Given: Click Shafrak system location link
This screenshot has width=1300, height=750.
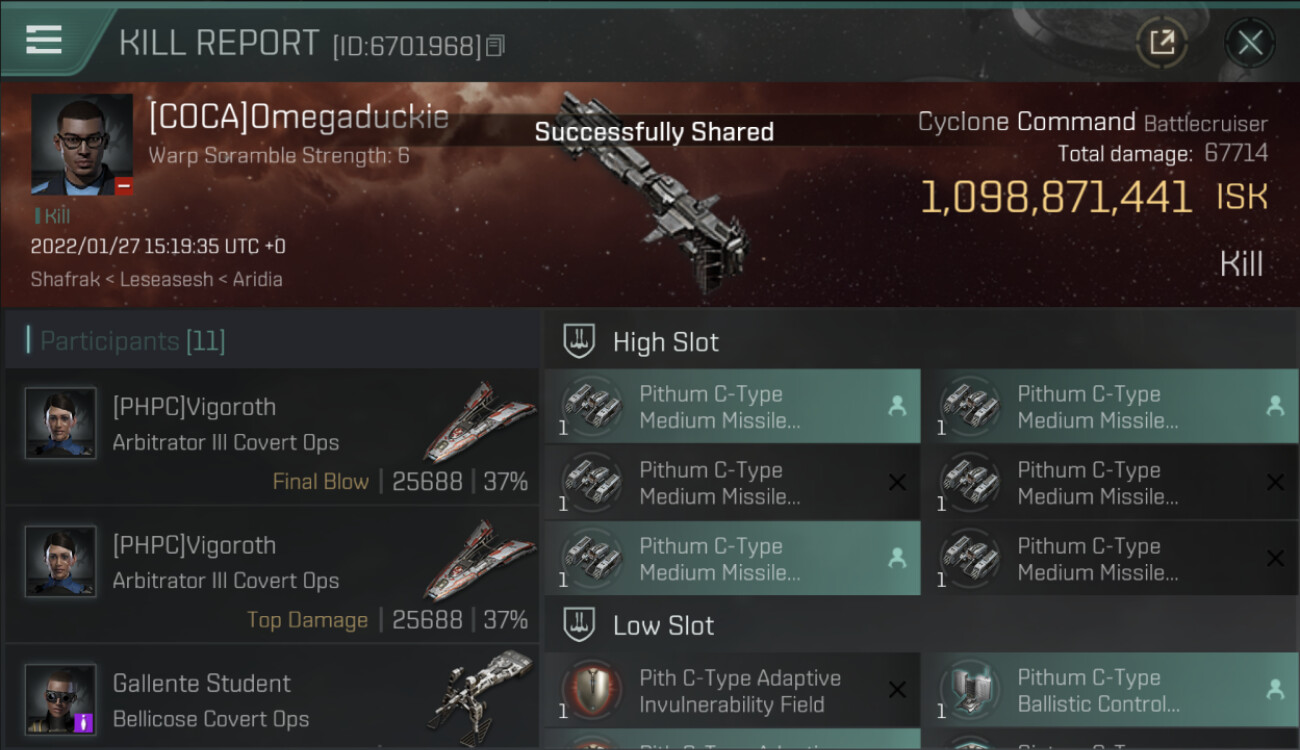Looking at the screenshot, I should tap(65, 279).
